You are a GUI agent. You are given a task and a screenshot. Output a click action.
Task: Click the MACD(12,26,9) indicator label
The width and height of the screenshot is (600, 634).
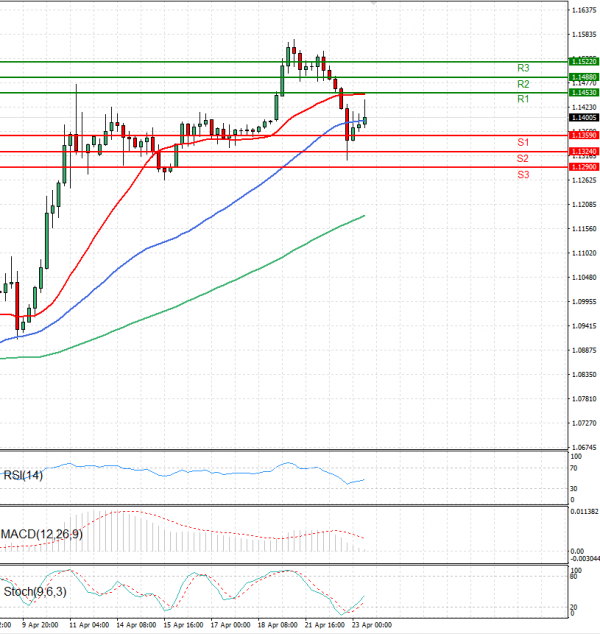[42, 535]
